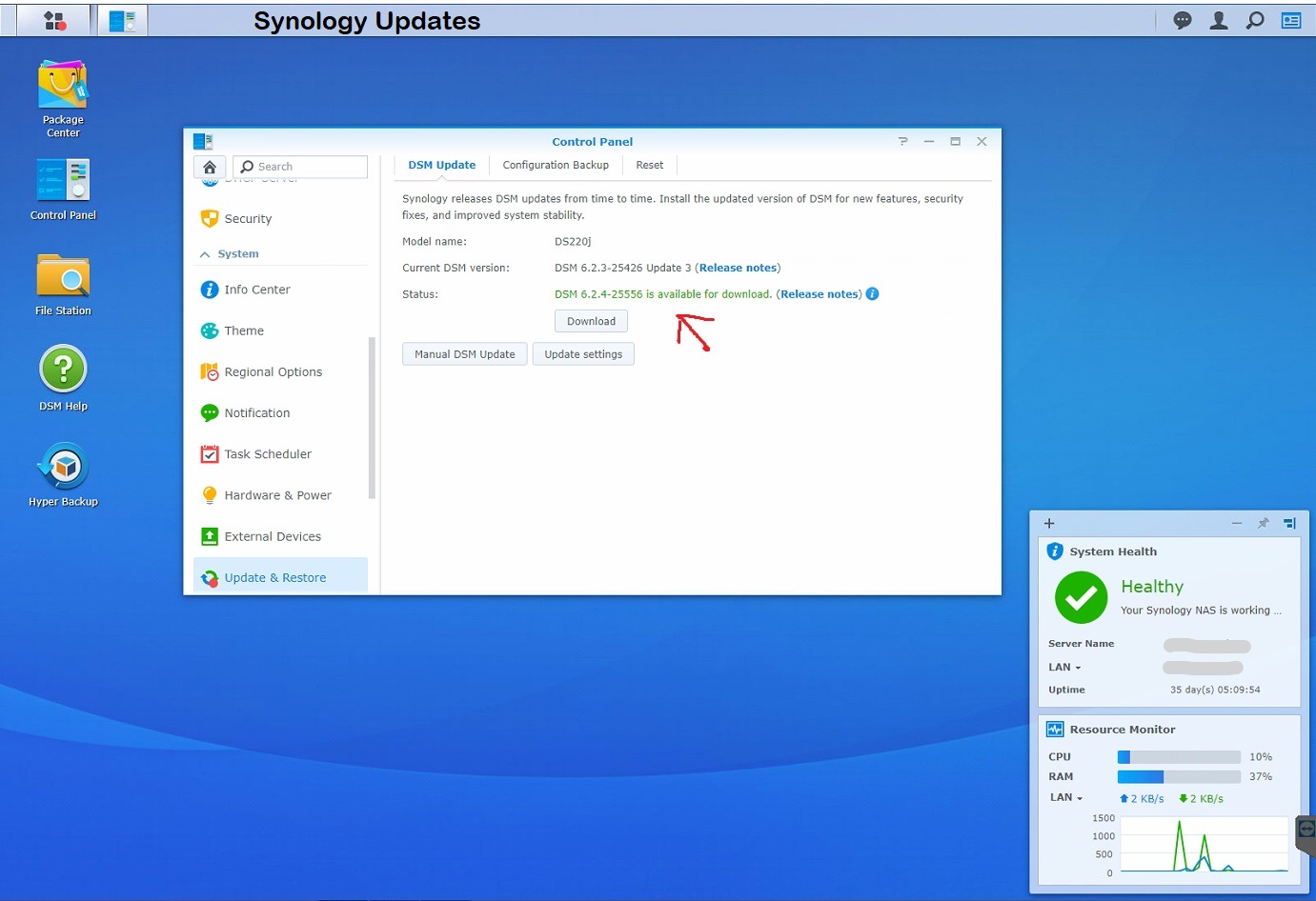The width and height of the screenshot is (1316, 901).
Task: Click the Control Panel taskbar icon
Action: click(x=122, y=20)
